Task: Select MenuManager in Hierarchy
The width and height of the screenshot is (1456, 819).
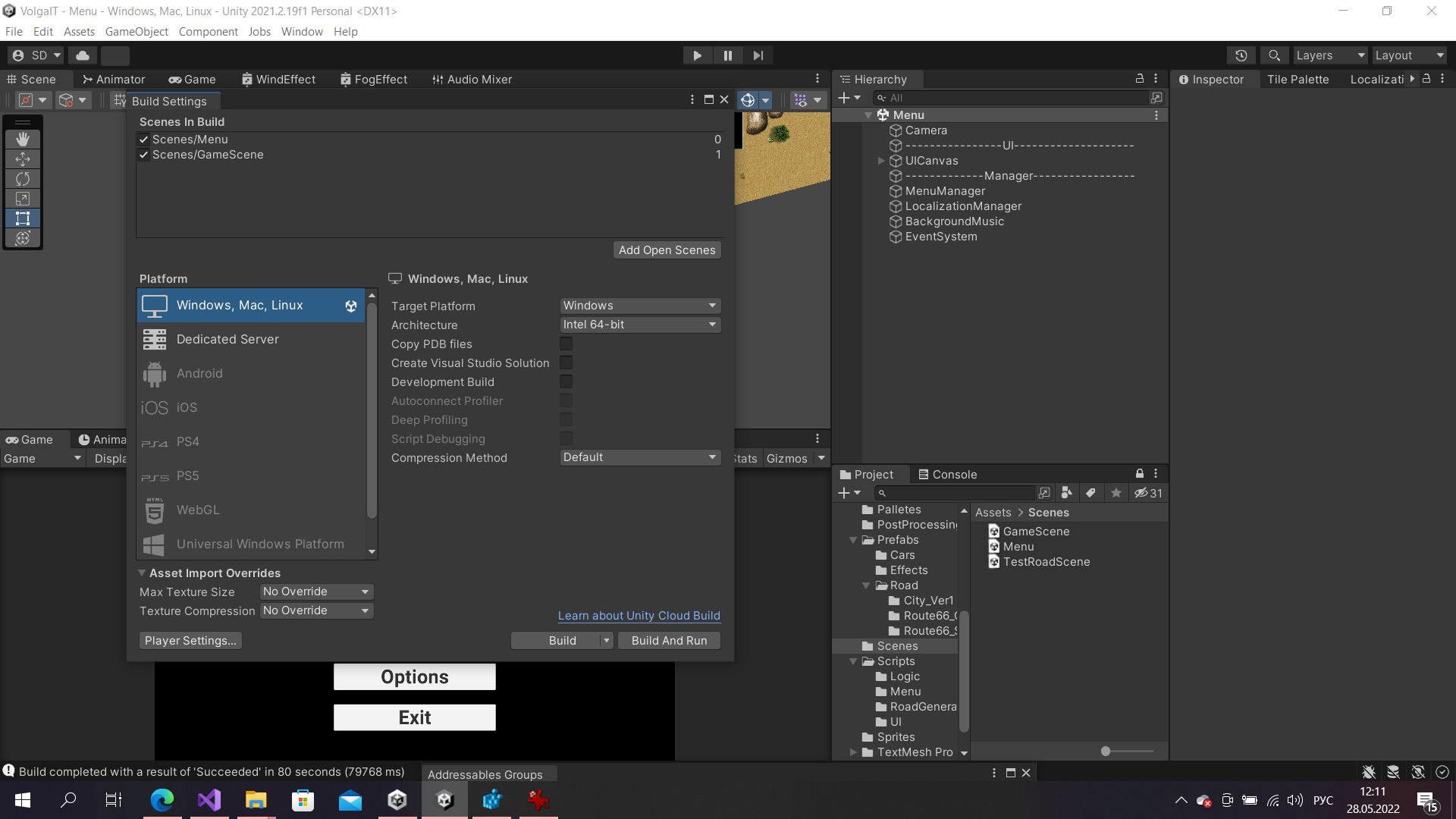Action: coord(945,191)
